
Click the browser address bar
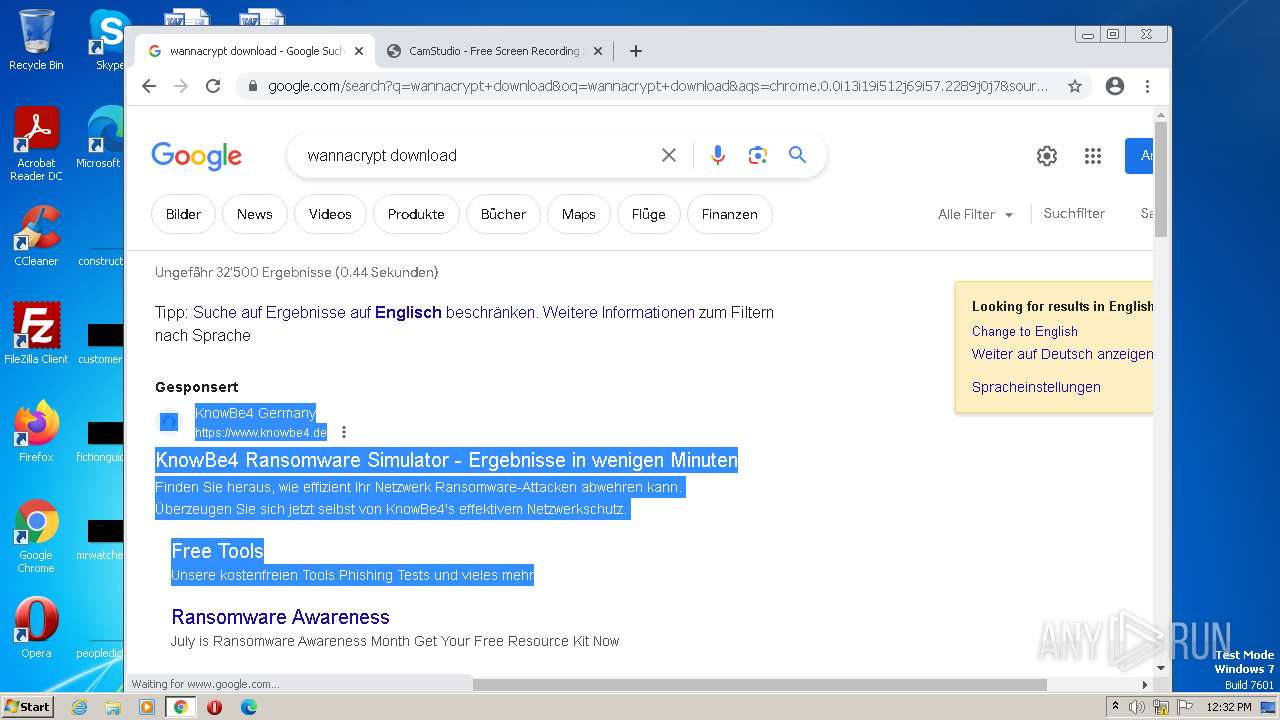click(x=658, y=86)
